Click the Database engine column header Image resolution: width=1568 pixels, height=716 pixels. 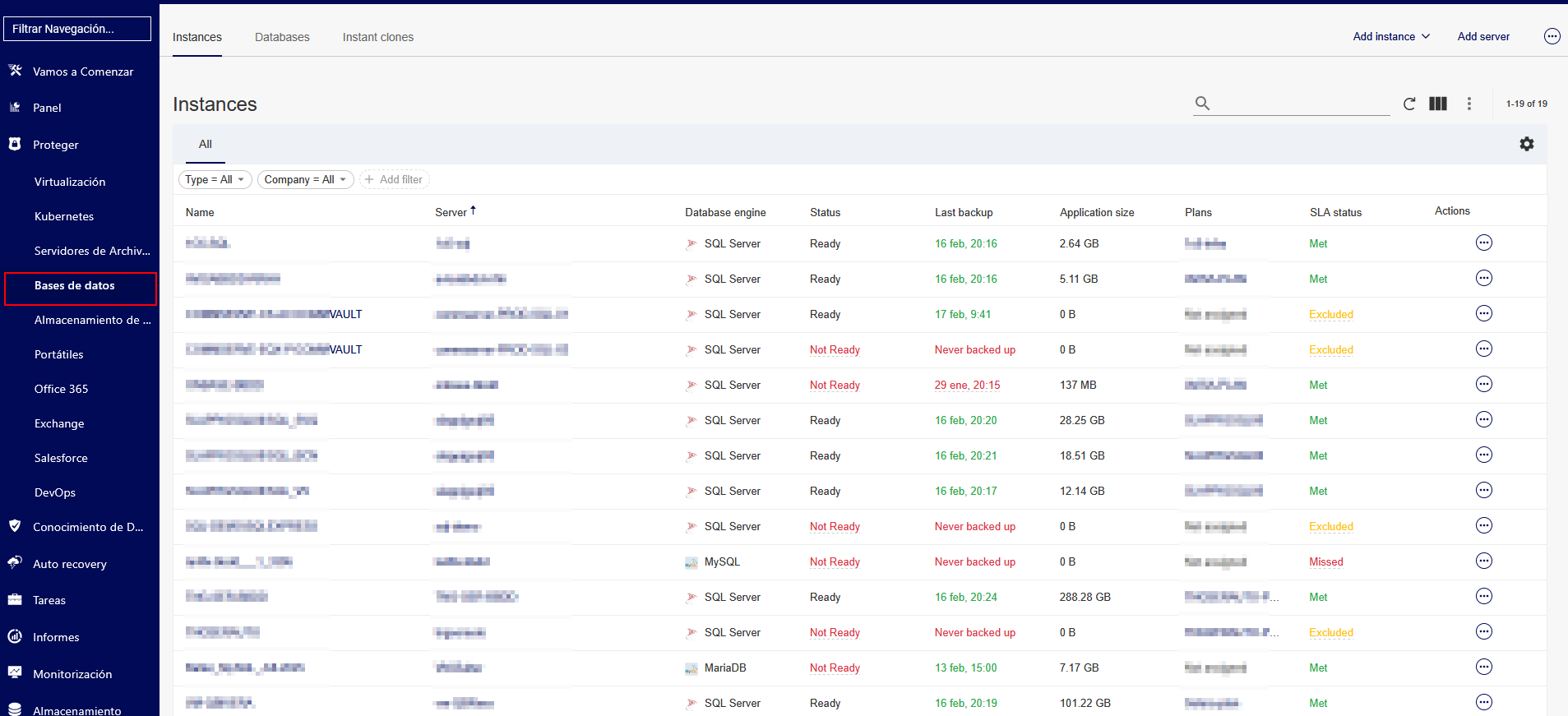click(x=725, y=212)
